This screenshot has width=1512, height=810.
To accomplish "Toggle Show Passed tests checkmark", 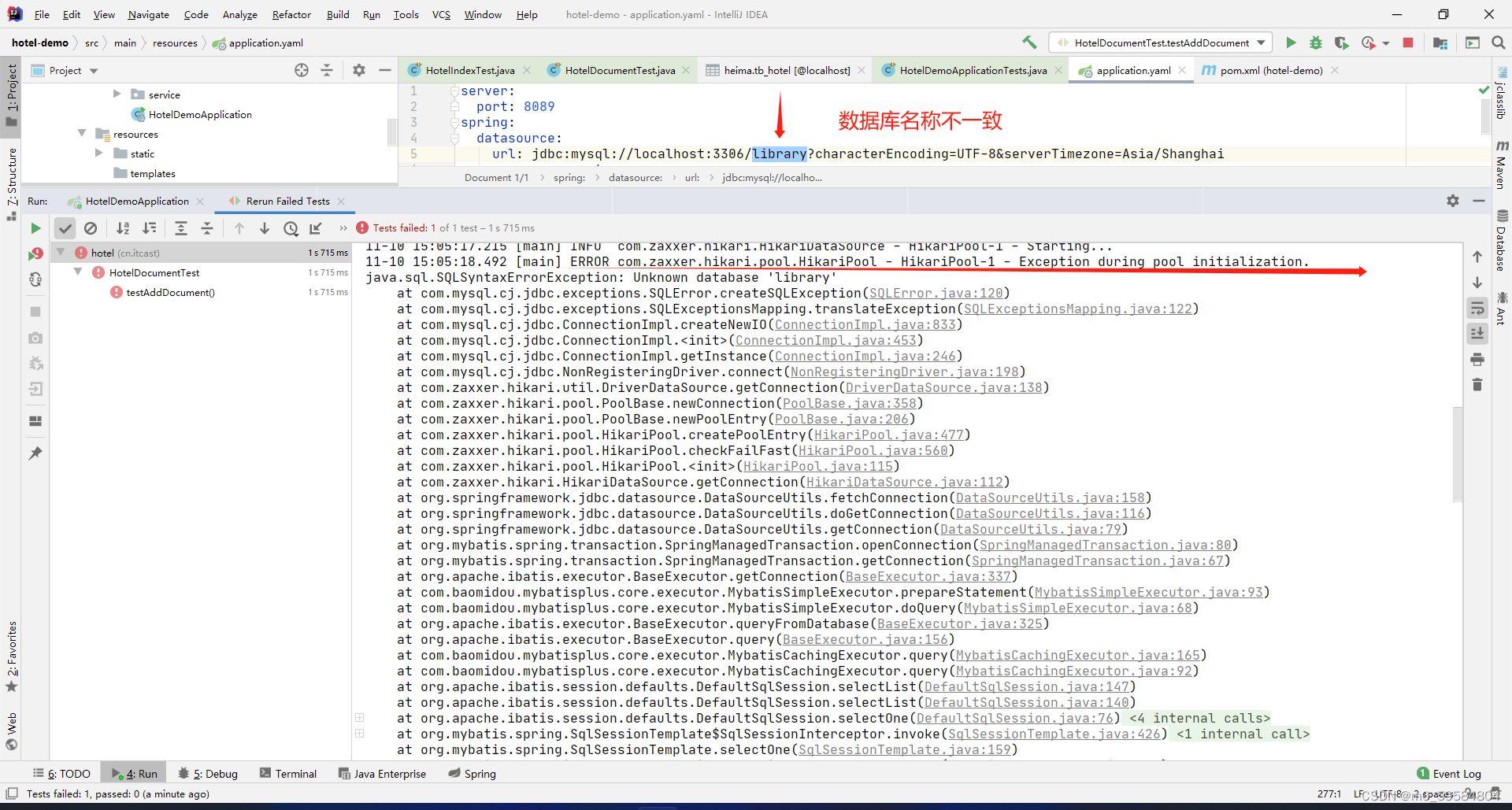I will (65, 227).
